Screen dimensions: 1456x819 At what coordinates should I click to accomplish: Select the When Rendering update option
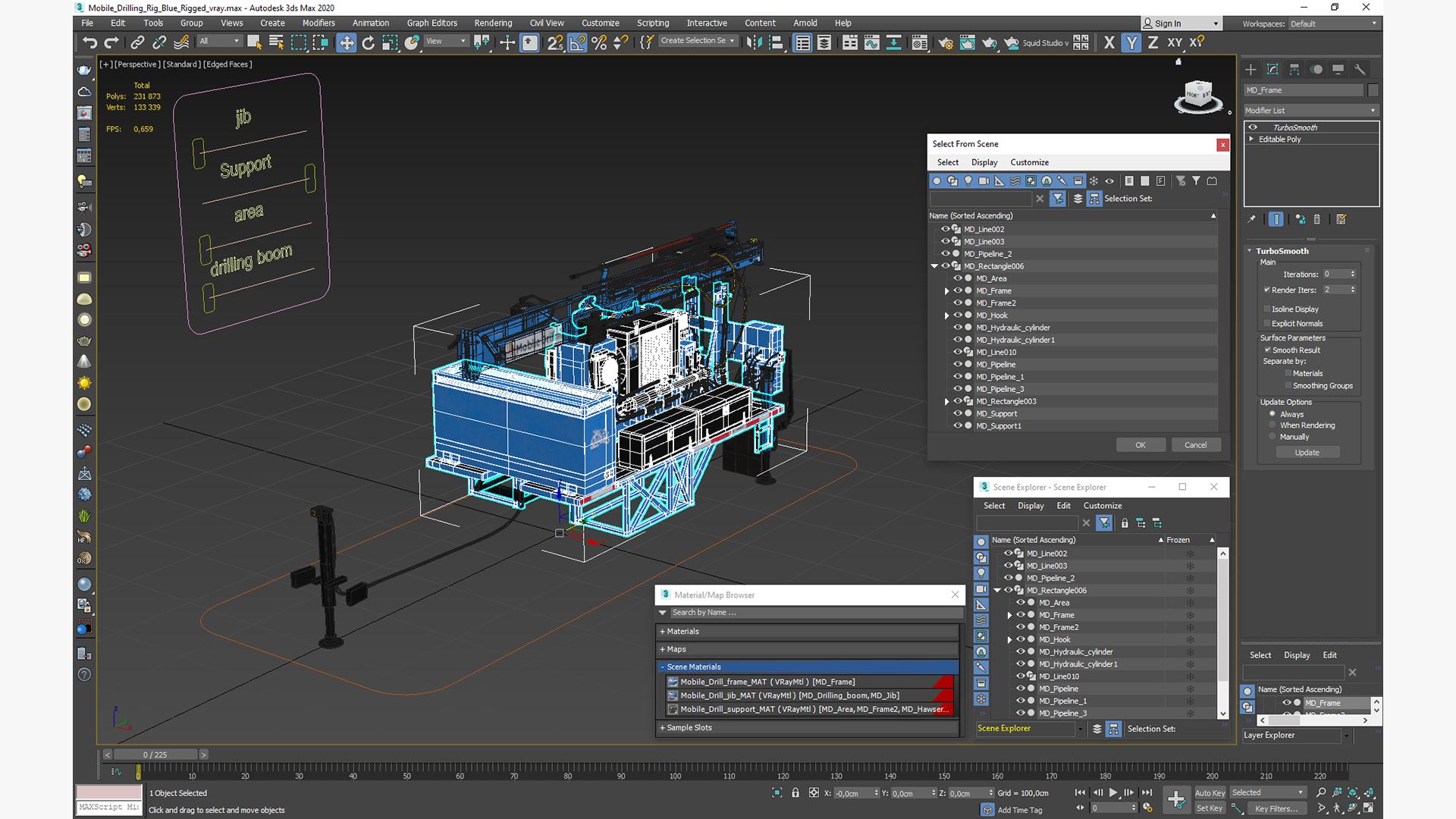pyautogui.click(x=1272, y=425)
